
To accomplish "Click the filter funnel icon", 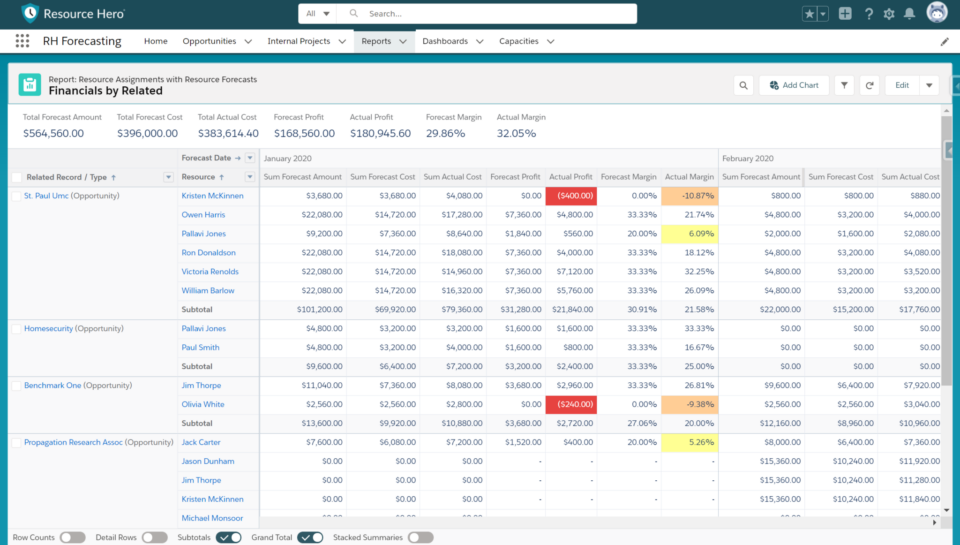I will pos(844,85).
